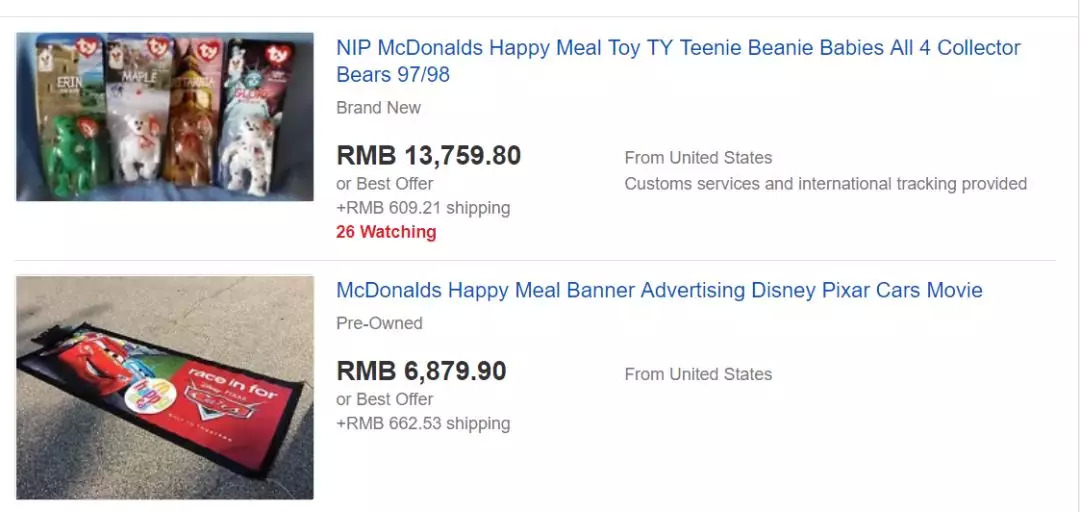Click the +RMB 662.53 shipping text

point(422,423)
